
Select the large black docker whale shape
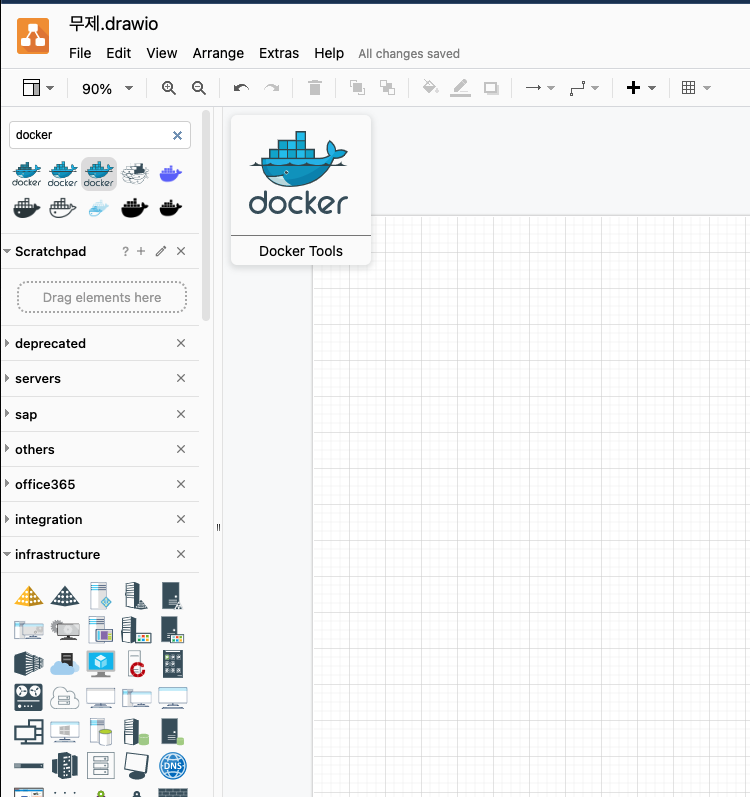(x=135, y=208)
